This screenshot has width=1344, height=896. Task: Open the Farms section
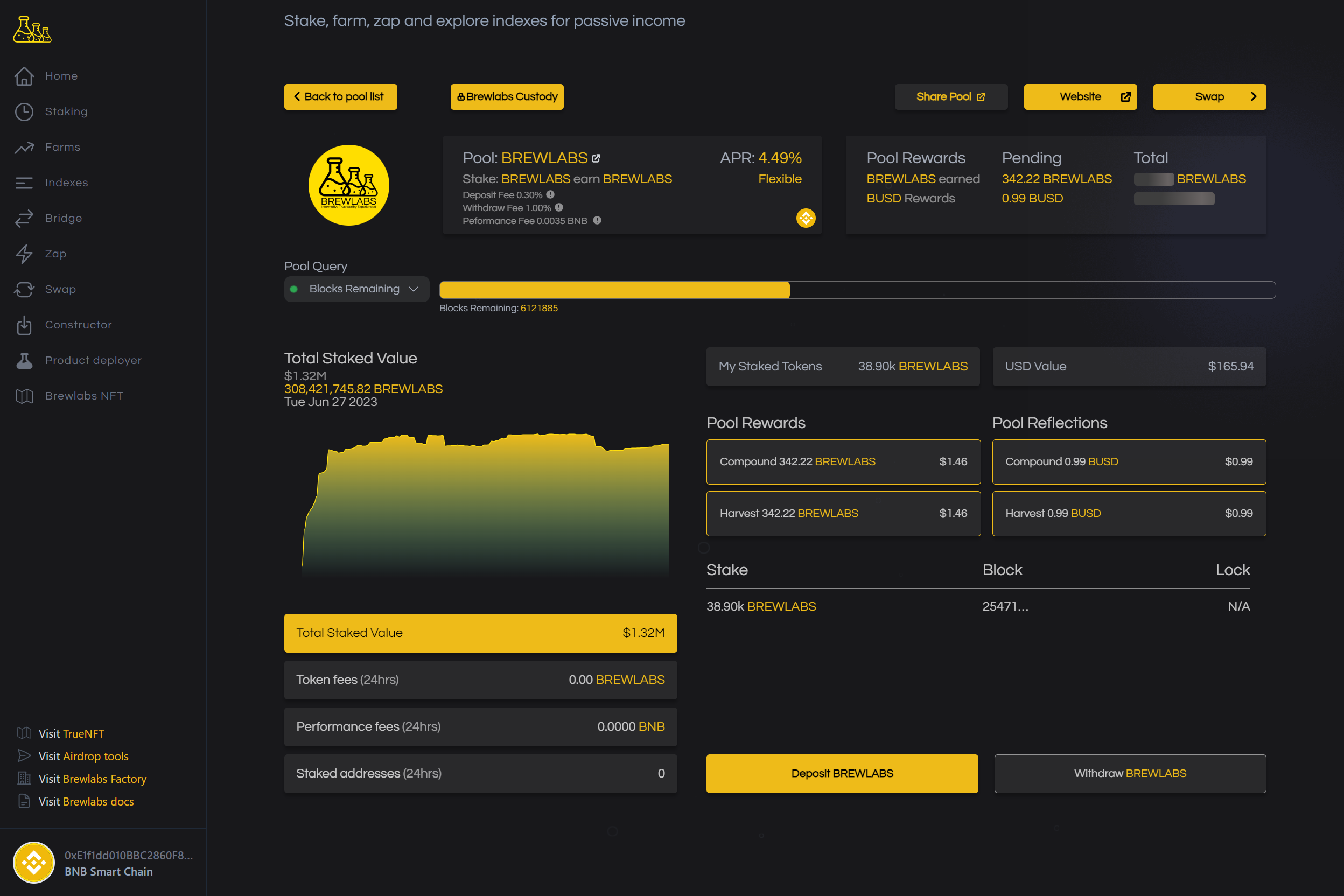pyautogui.click(x=62, y=148)
